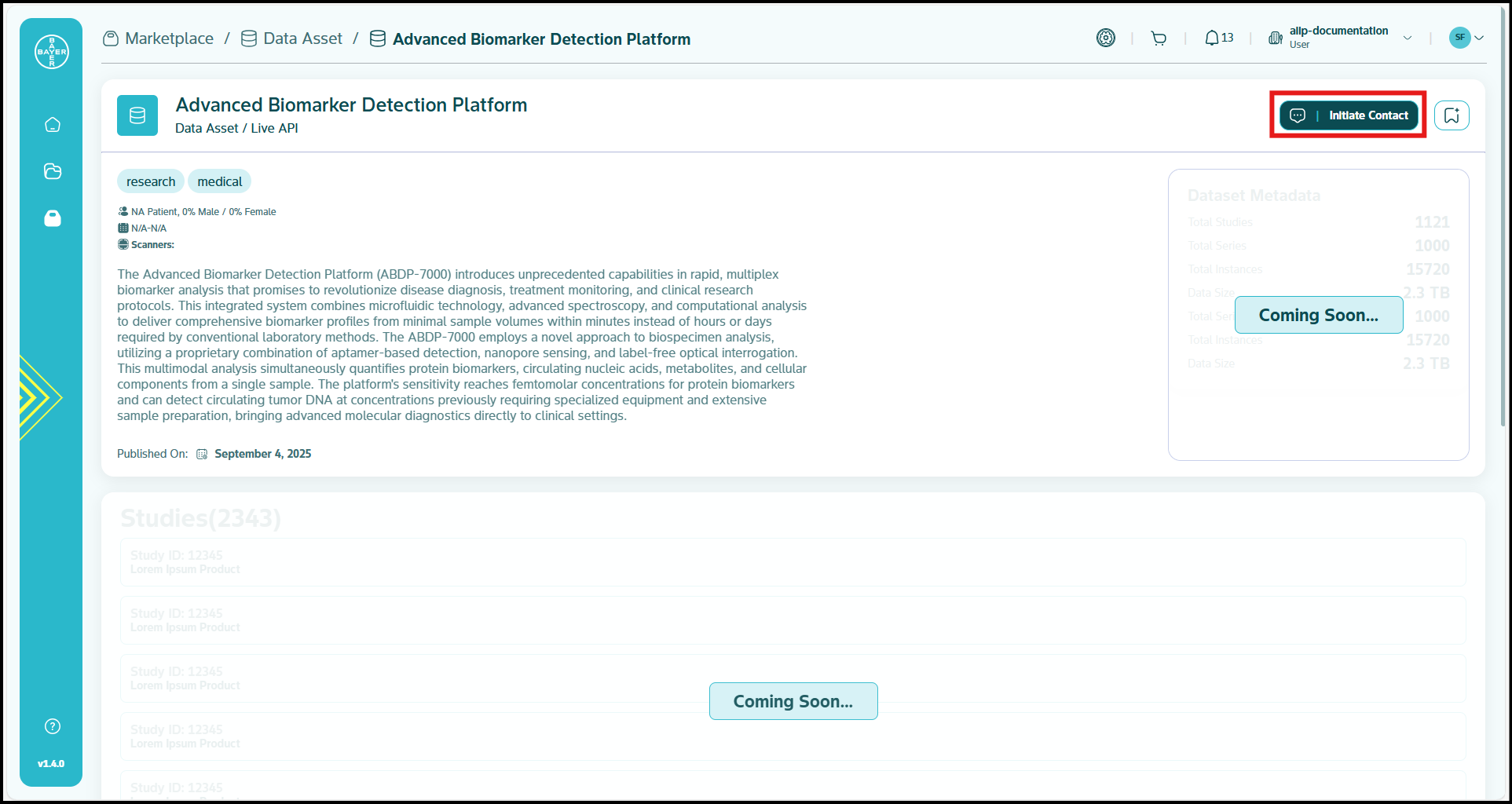Select the research tag

click(150, 181)
